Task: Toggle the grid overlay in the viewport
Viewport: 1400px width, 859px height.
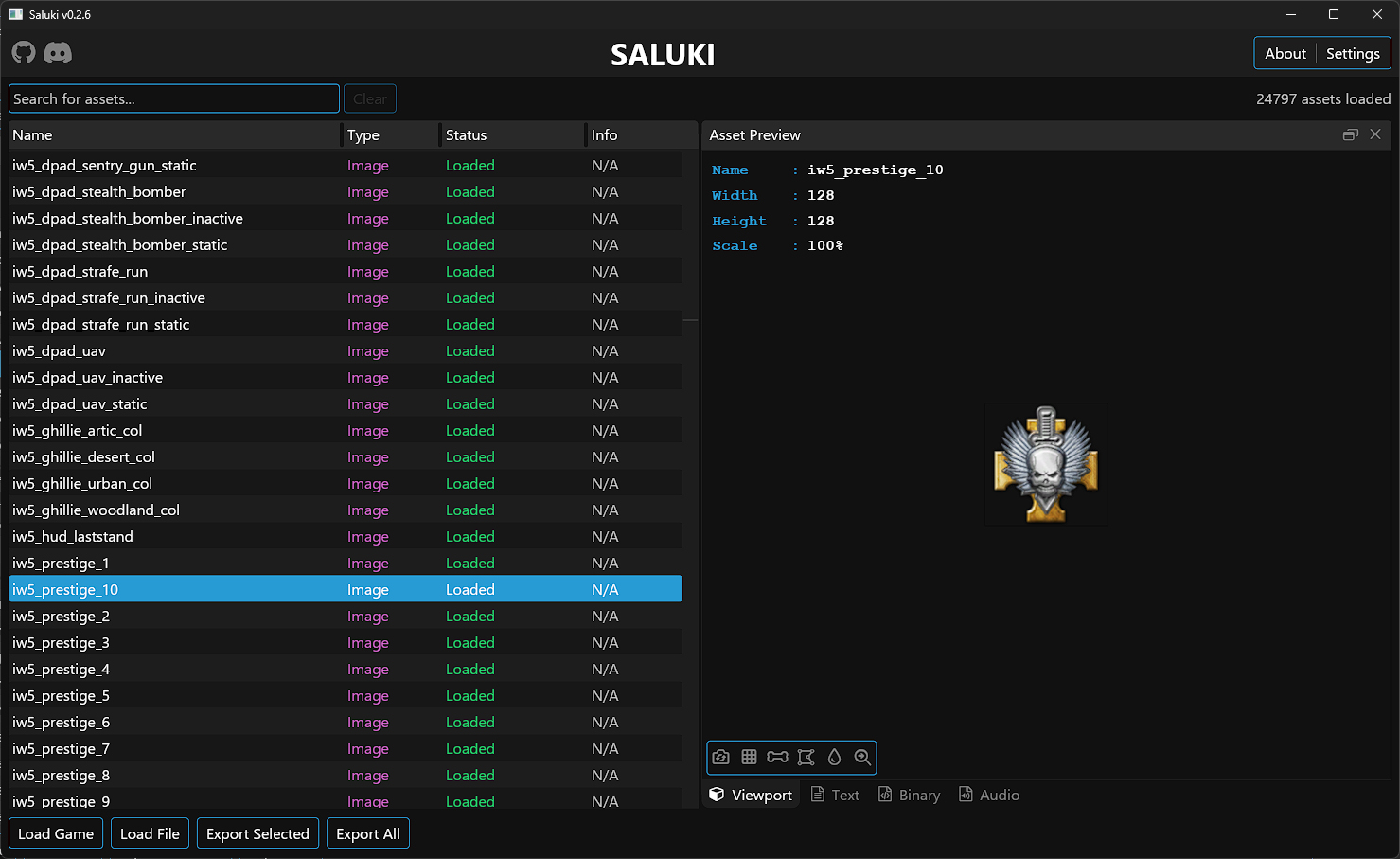Action: click(x=749, y=757)
